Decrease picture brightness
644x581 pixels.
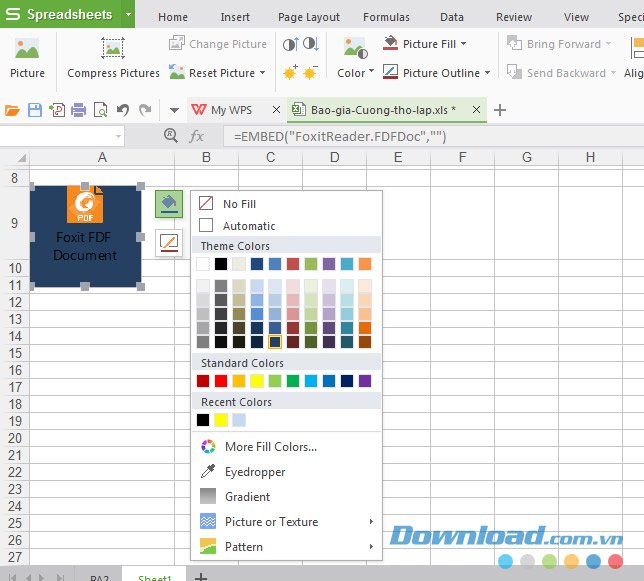tap(310, 73)
